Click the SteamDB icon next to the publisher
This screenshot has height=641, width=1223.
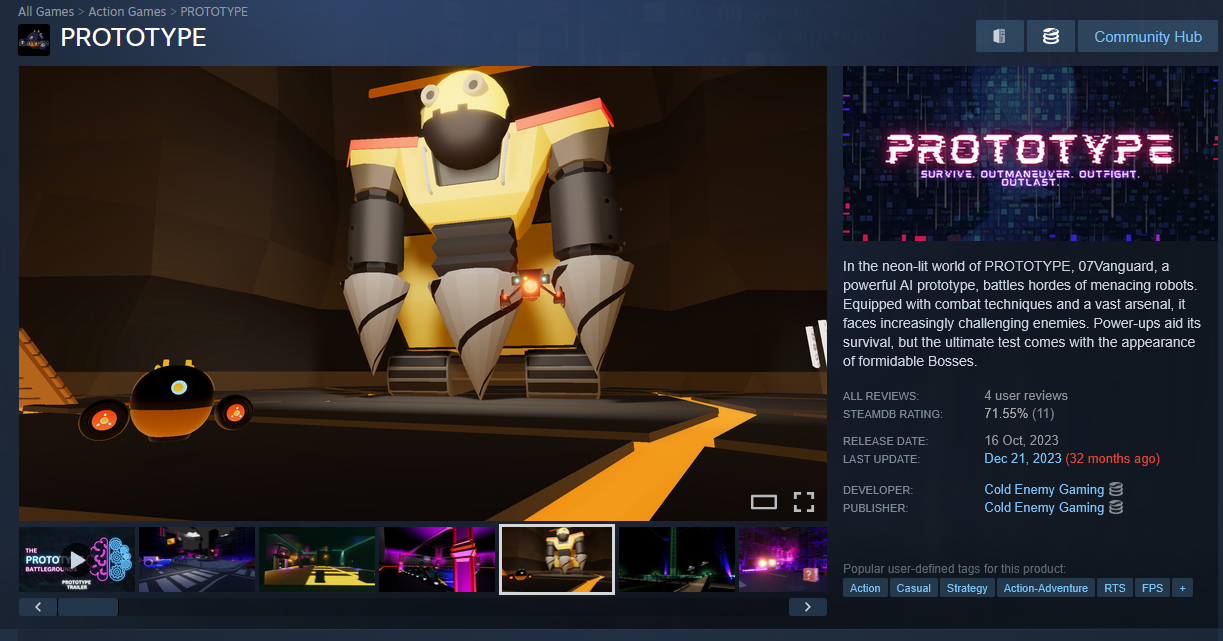click(1116, 507)
